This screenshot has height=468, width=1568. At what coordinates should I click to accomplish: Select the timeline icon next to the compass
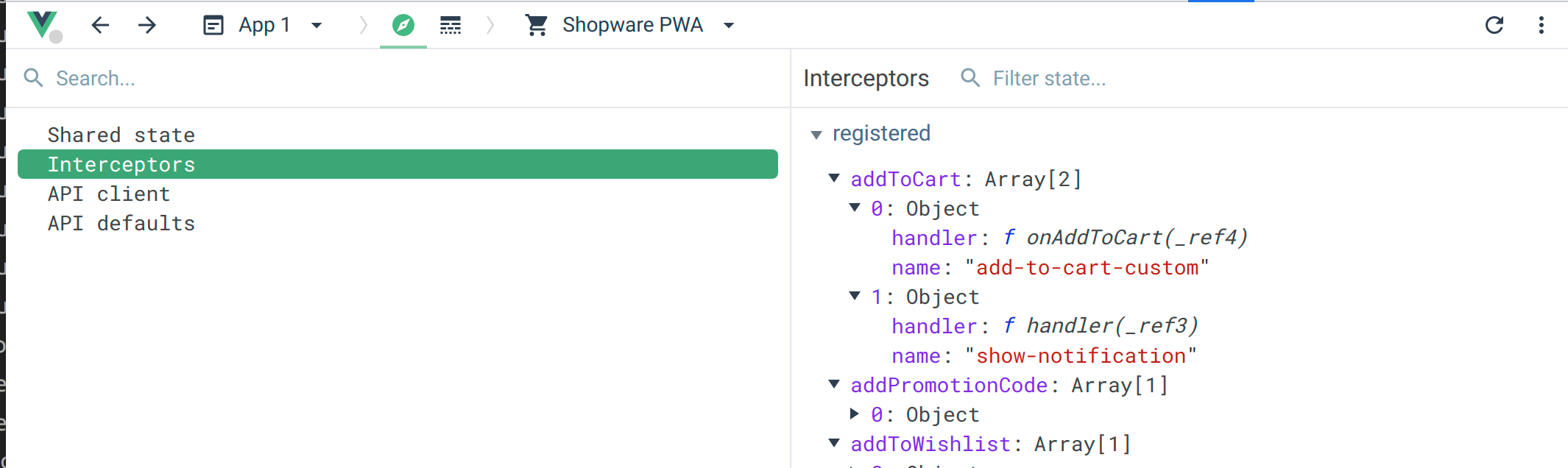(x=450, y=24)
